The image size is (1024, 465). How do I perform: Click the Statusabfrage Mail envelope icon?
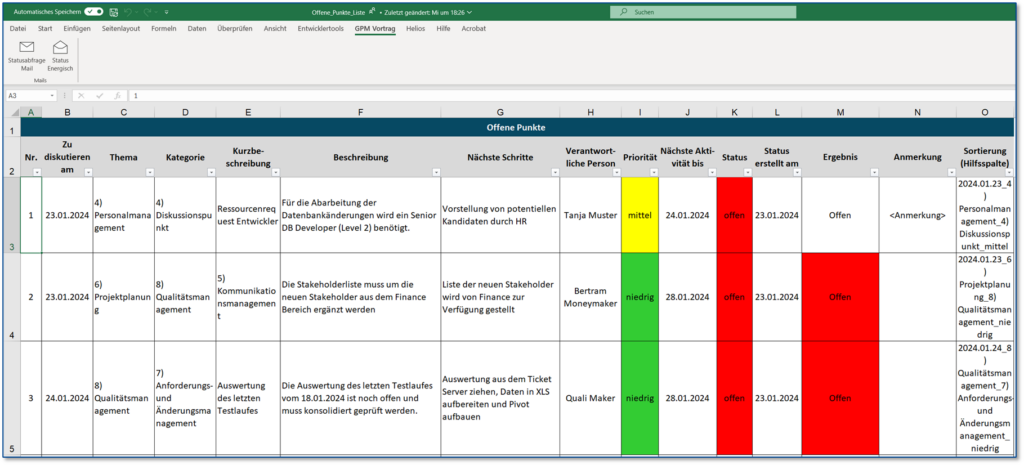pyautogui.click(x=26, y=47)
